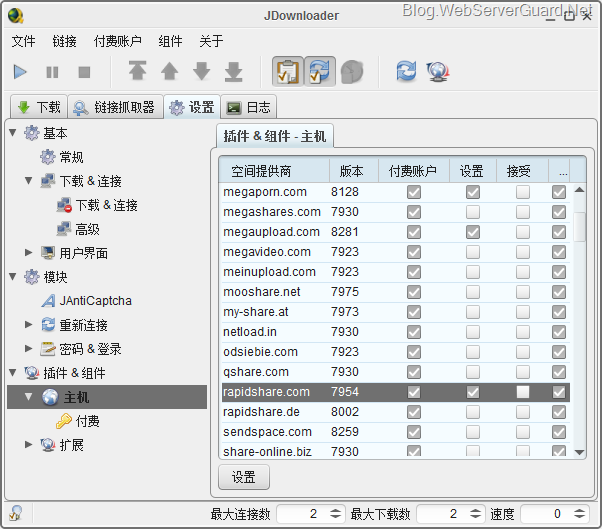Image resolution: width=602 pixels, height=529 pixels.
Task: Toggle rapidshare.com 接受 checkbox
Action: pos(523,392)
